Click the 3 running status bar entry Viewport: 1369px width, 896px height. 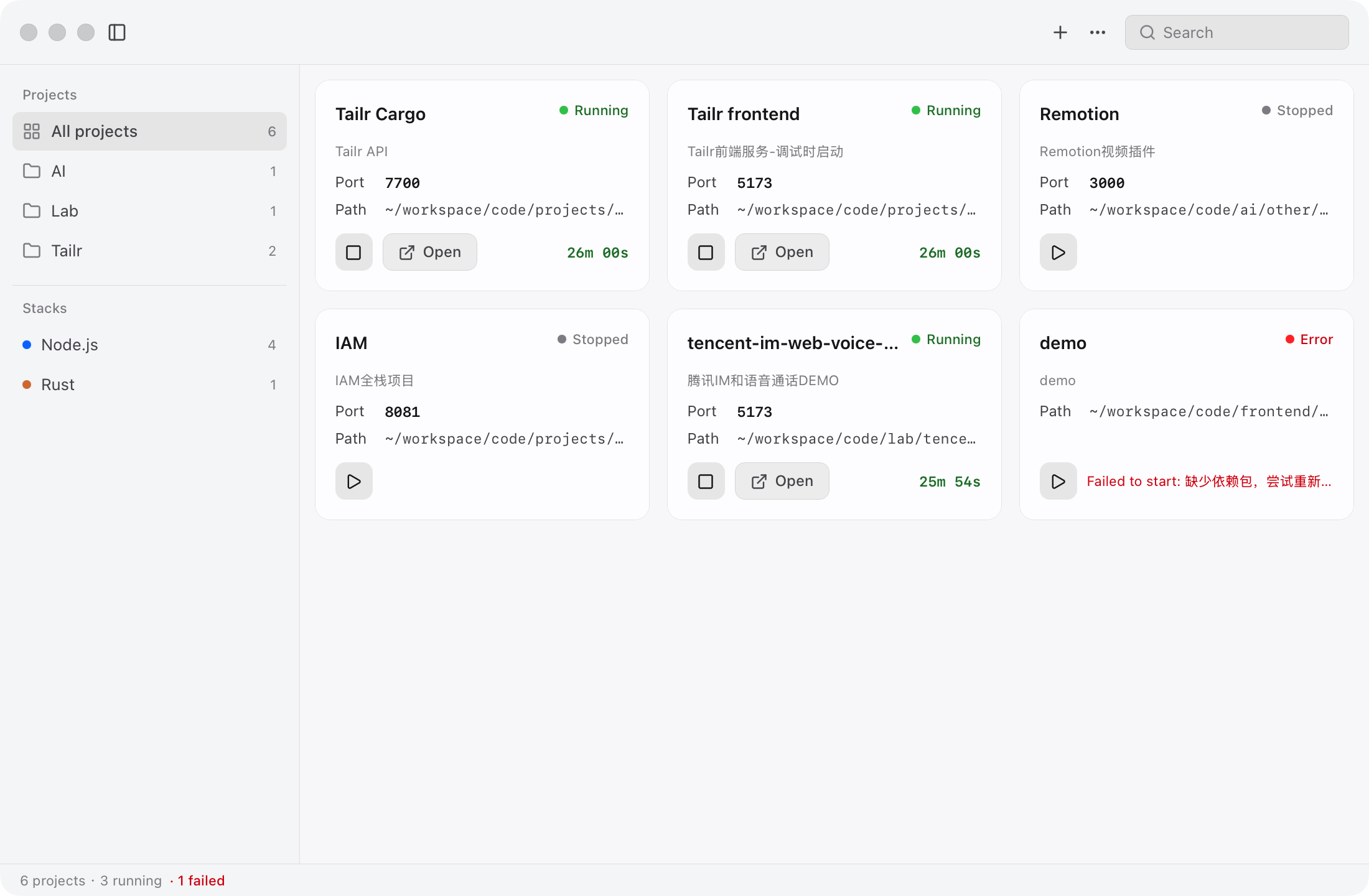click(x=131, y=880)
